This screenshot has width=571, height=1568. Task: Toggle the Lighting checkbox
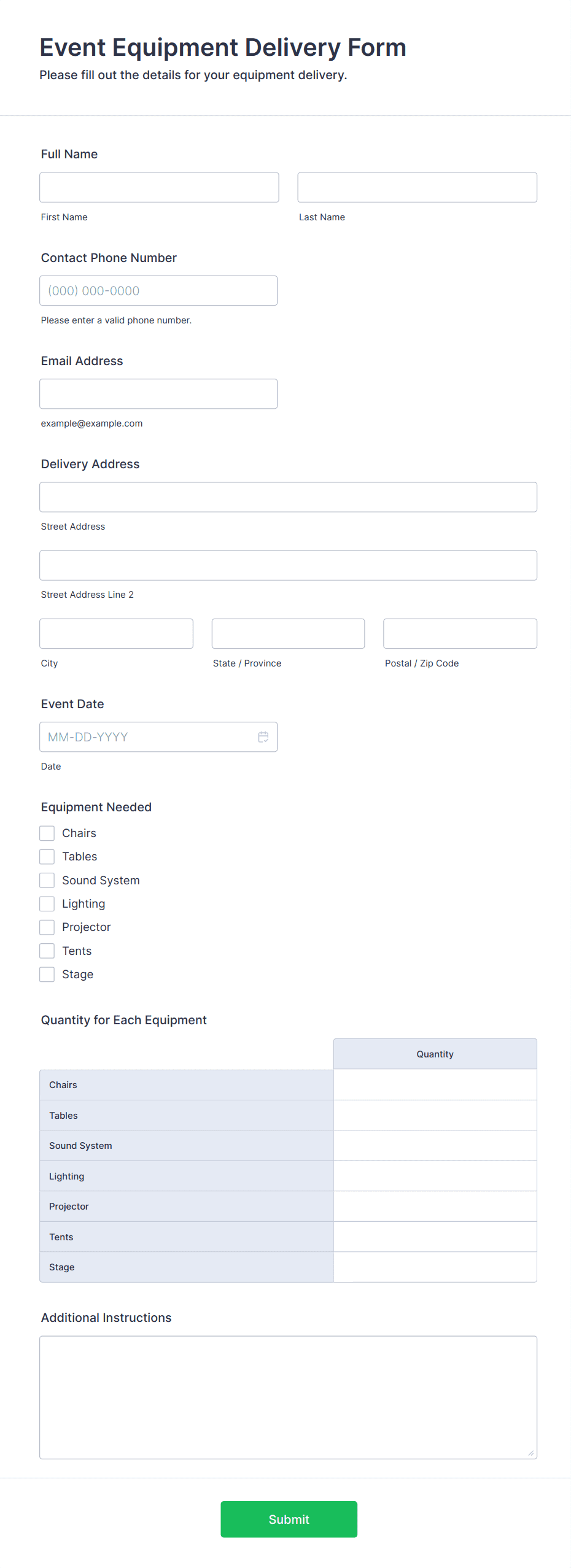(x=47, y=903)
